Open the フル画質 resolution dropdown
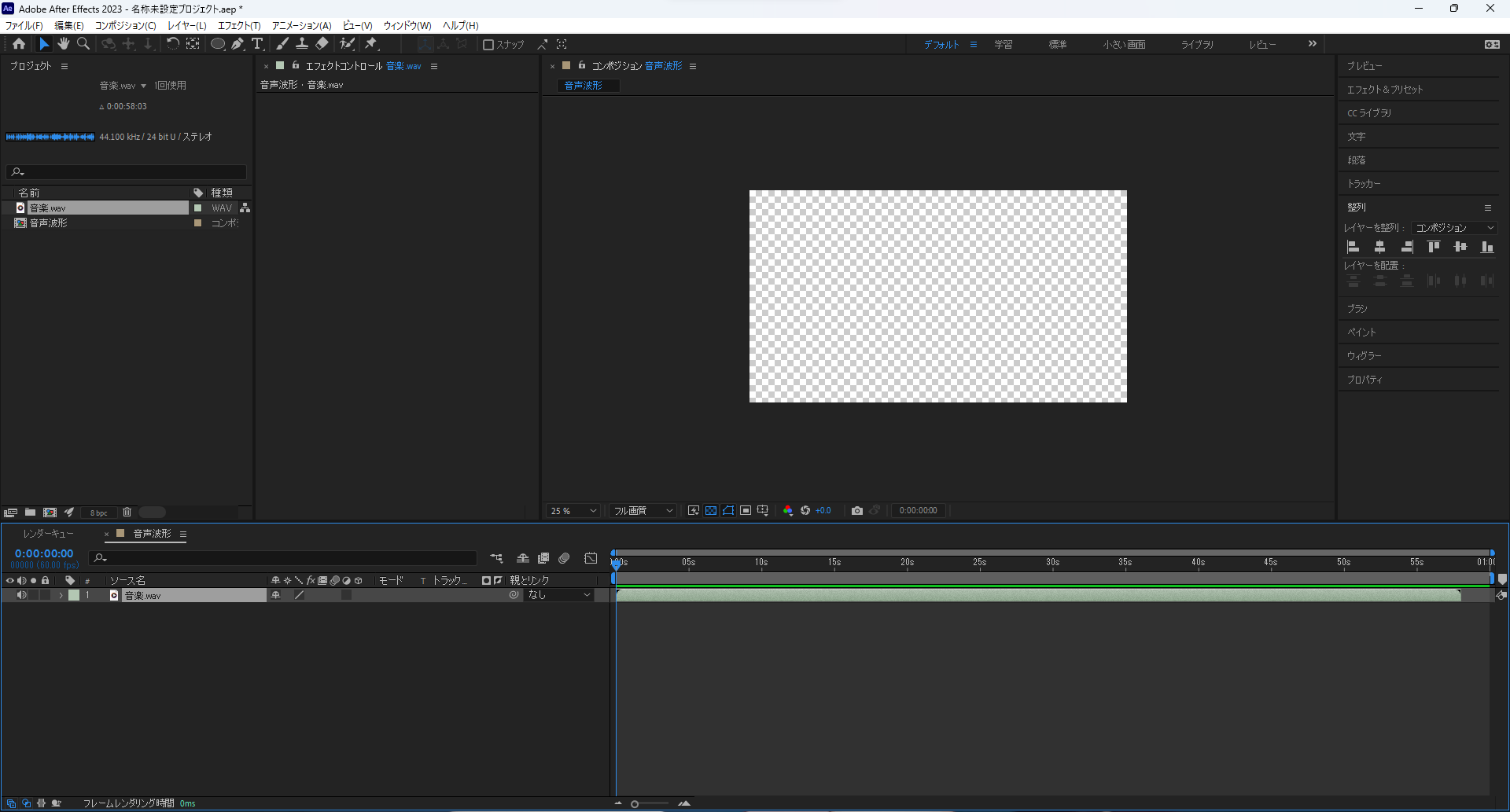 643,511
